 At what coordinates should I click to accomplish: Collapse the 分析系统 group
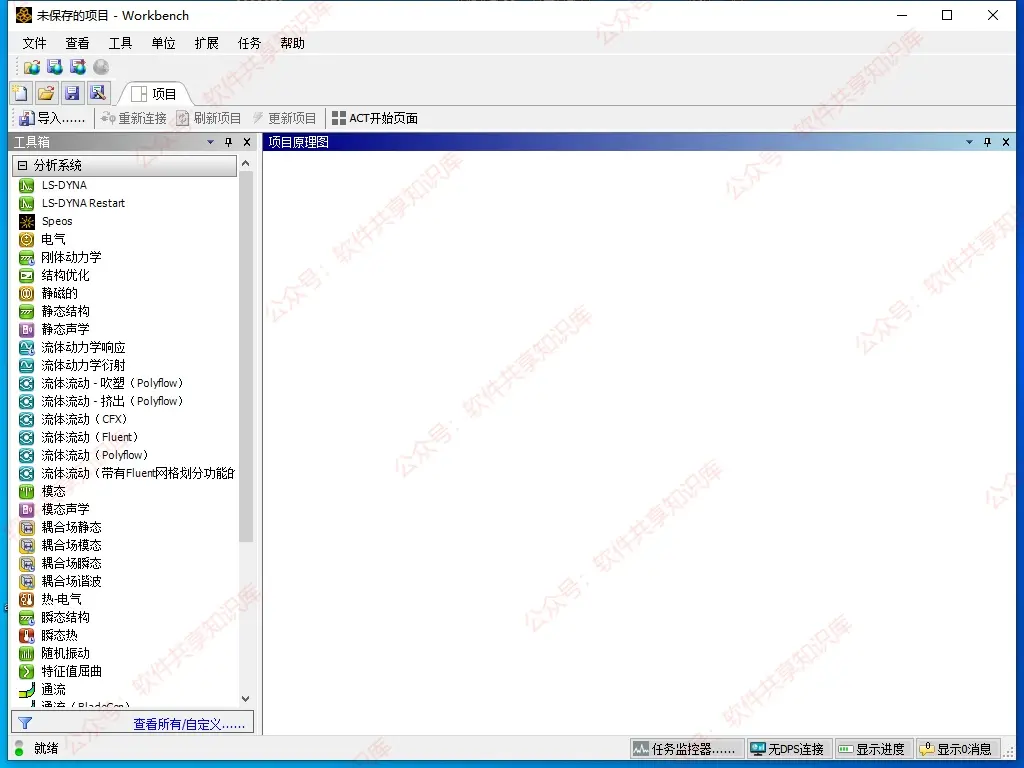[x=23, y=165]
